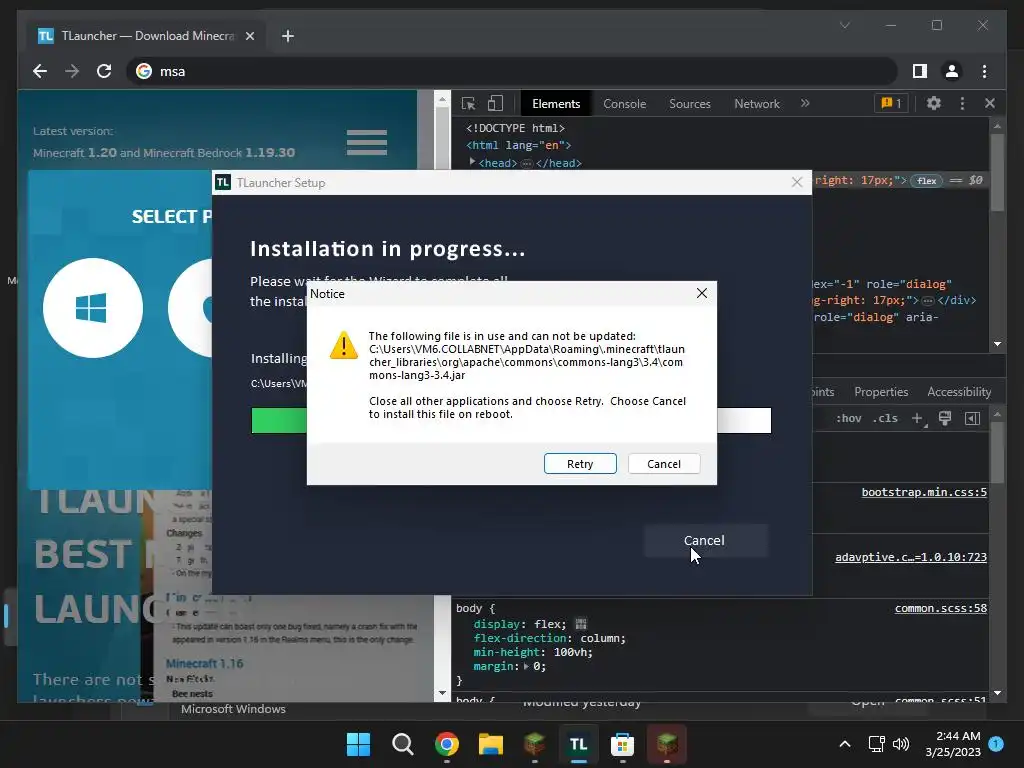The image size is (1024, 768).
Task: Open DevTools customize three-dot menu
Action: (x=962, y=103)
